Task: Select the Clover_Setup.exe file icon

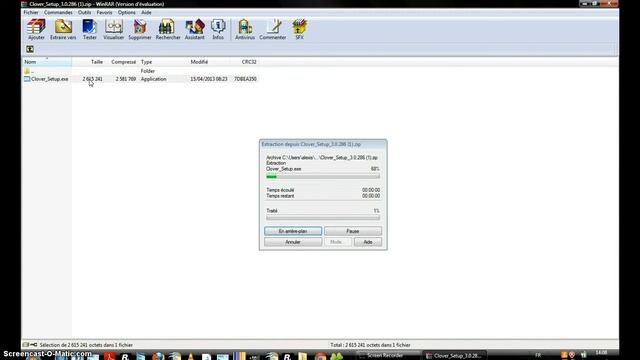Action: coord(27,79)
